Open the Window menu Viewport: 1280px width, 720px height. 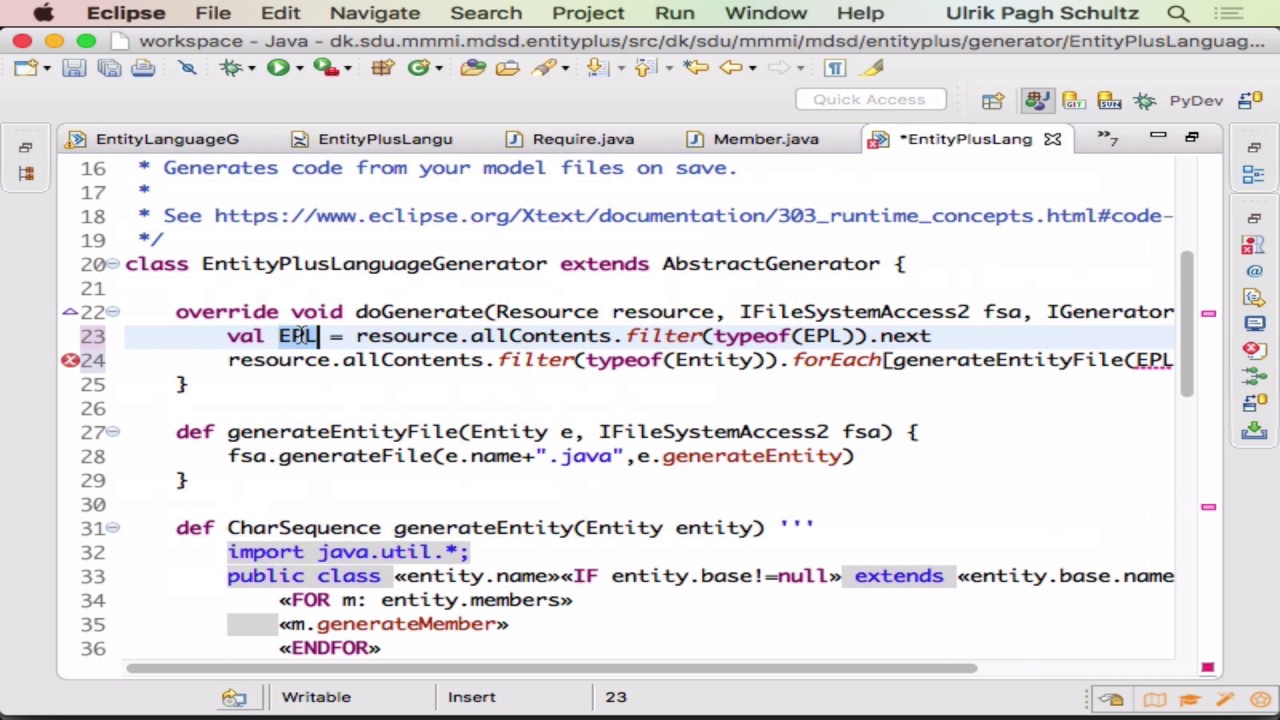coord(766,13)
